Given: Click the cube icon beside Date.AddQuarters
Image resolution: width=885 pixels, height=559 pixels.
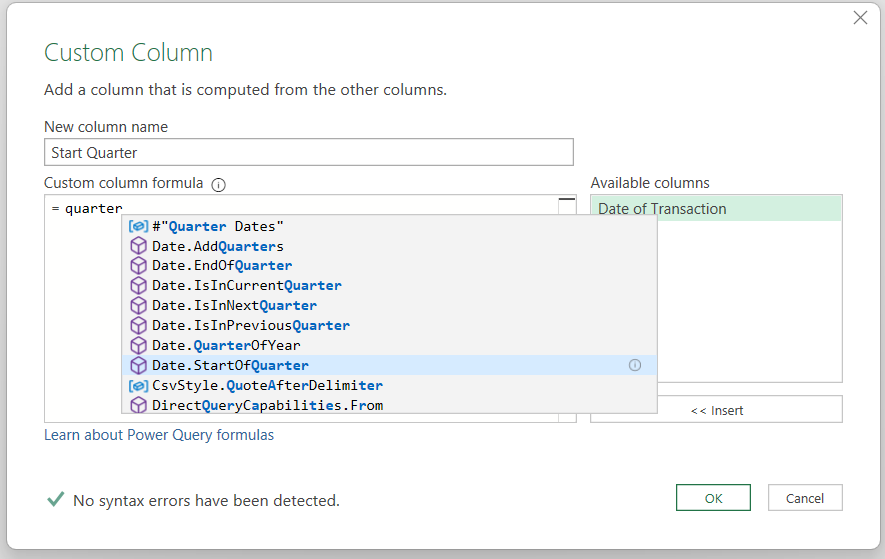Looking at the screenshot, I should [x=138, y=246].
